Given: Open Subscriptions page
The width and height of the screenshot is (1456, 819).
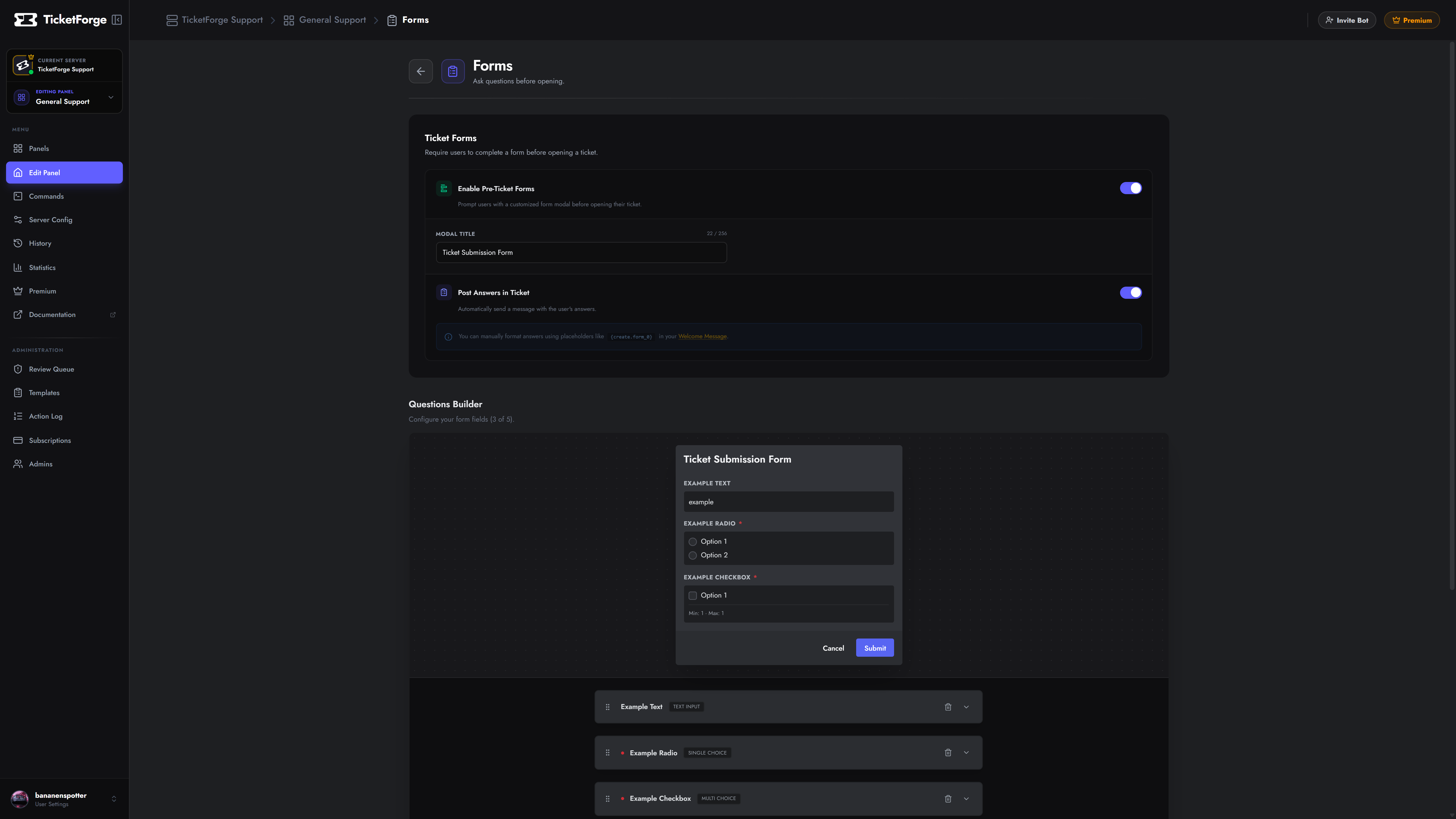Looking at the screenshot, I should click(x=64, y=440).
